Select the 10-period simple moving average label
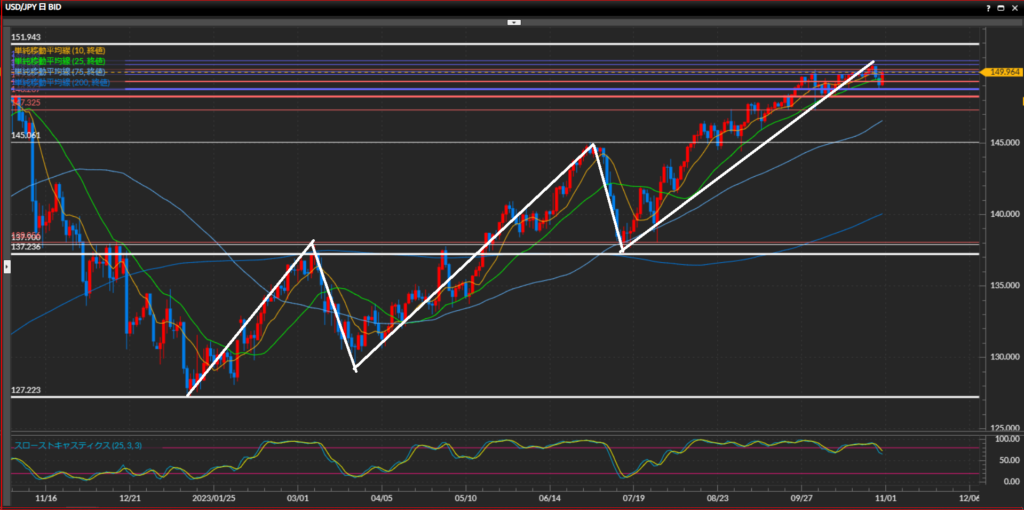Image resolution: width=1024 pixels, height=510 pixels. pyautogui.click(x=59, y=50)
